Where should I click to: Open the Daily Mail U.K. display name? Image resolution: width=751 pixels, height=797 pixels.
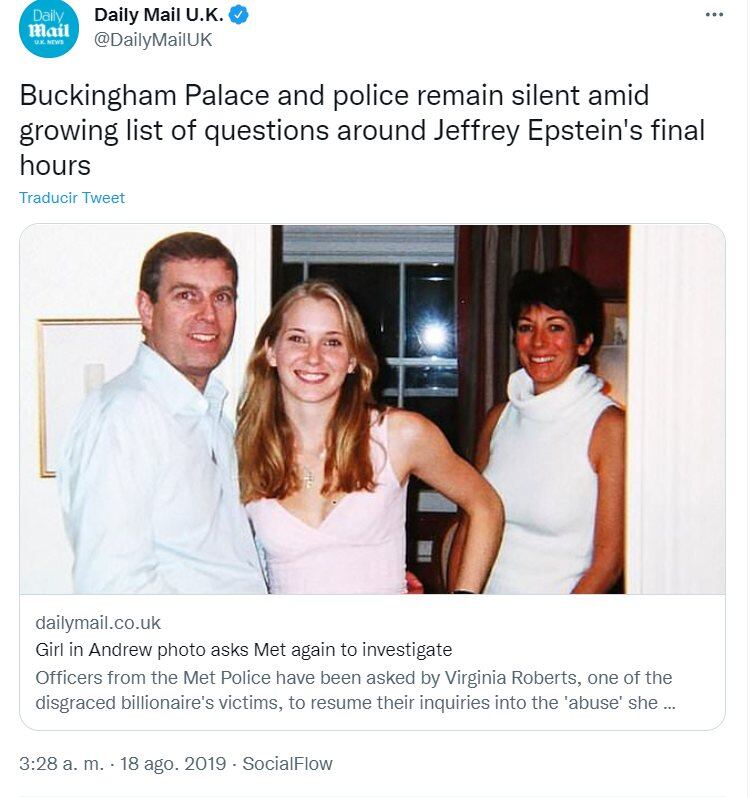159,16
